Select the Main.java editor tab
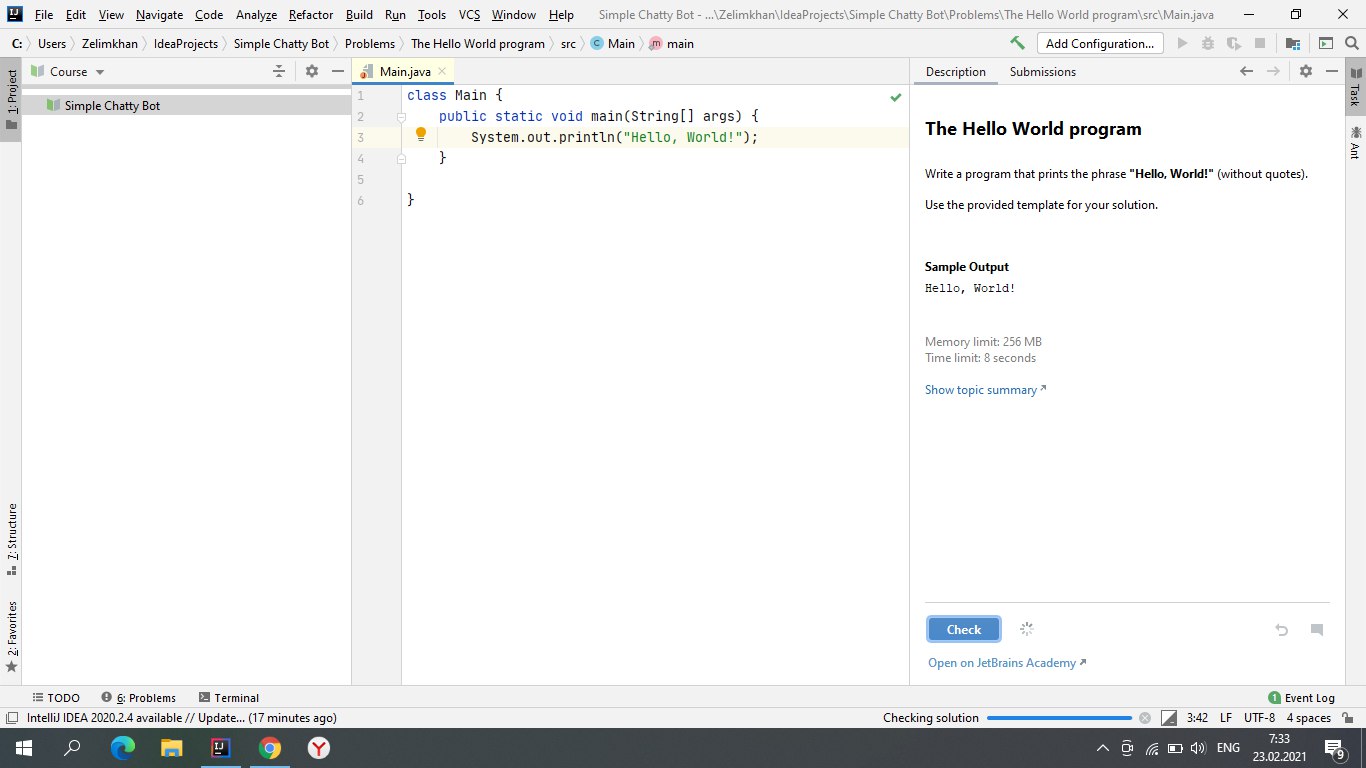Viewport: 1366px width, 768px height. click(x=404, y=71)
